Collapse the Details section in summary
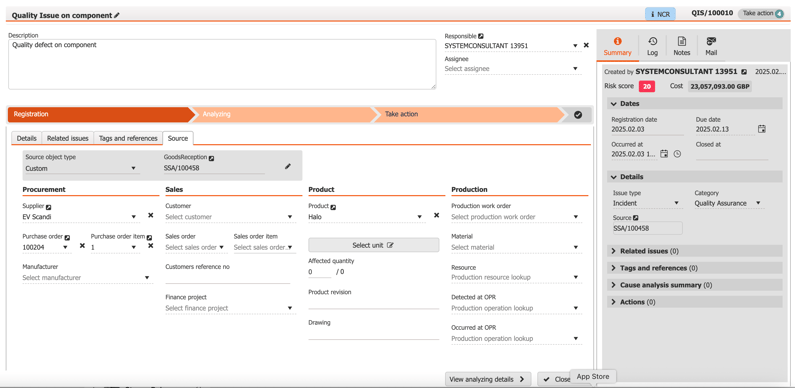 coord(695,177)
